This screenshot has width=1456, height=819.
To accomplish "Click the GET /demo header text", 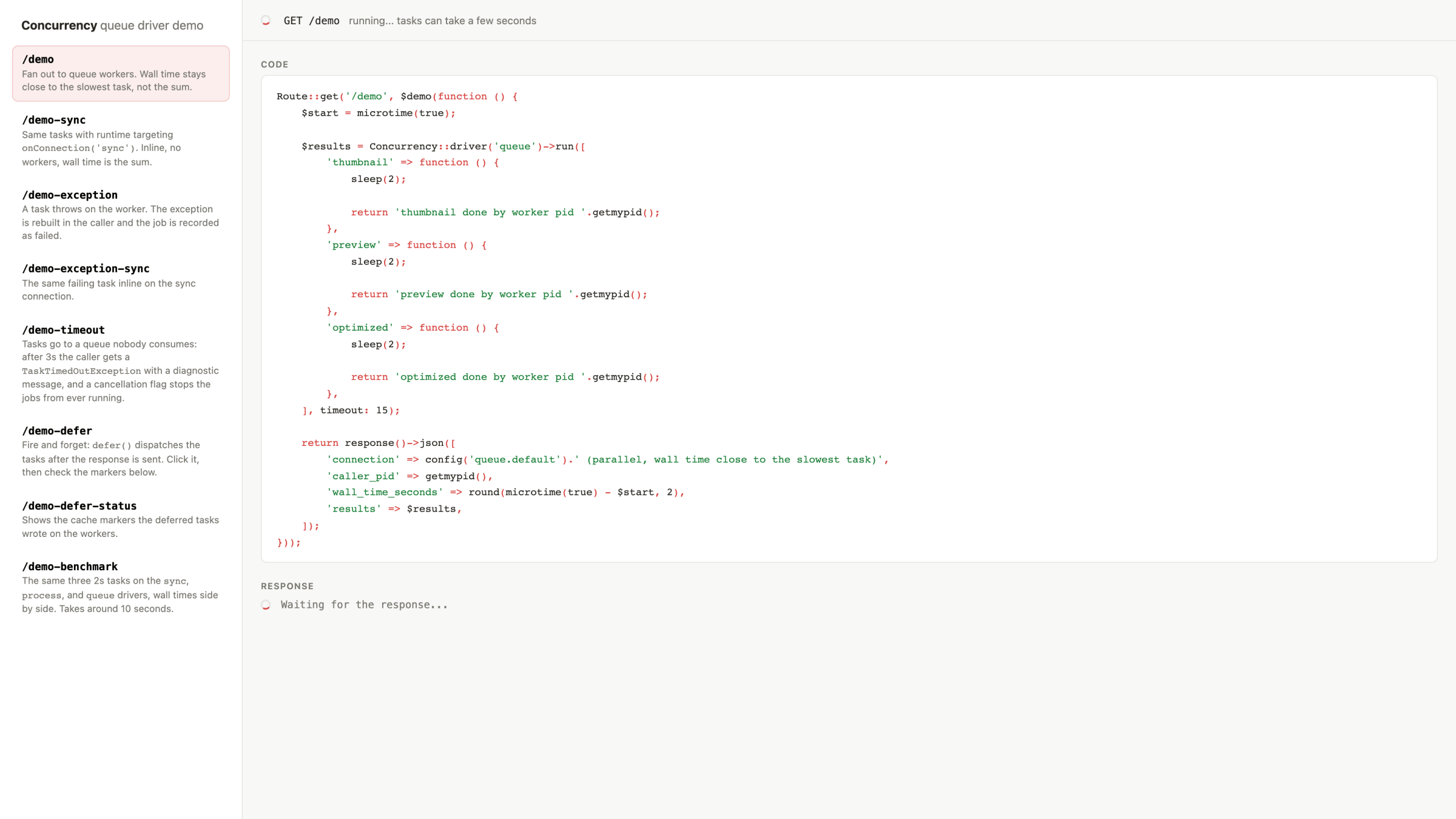I will coord(311,21).
